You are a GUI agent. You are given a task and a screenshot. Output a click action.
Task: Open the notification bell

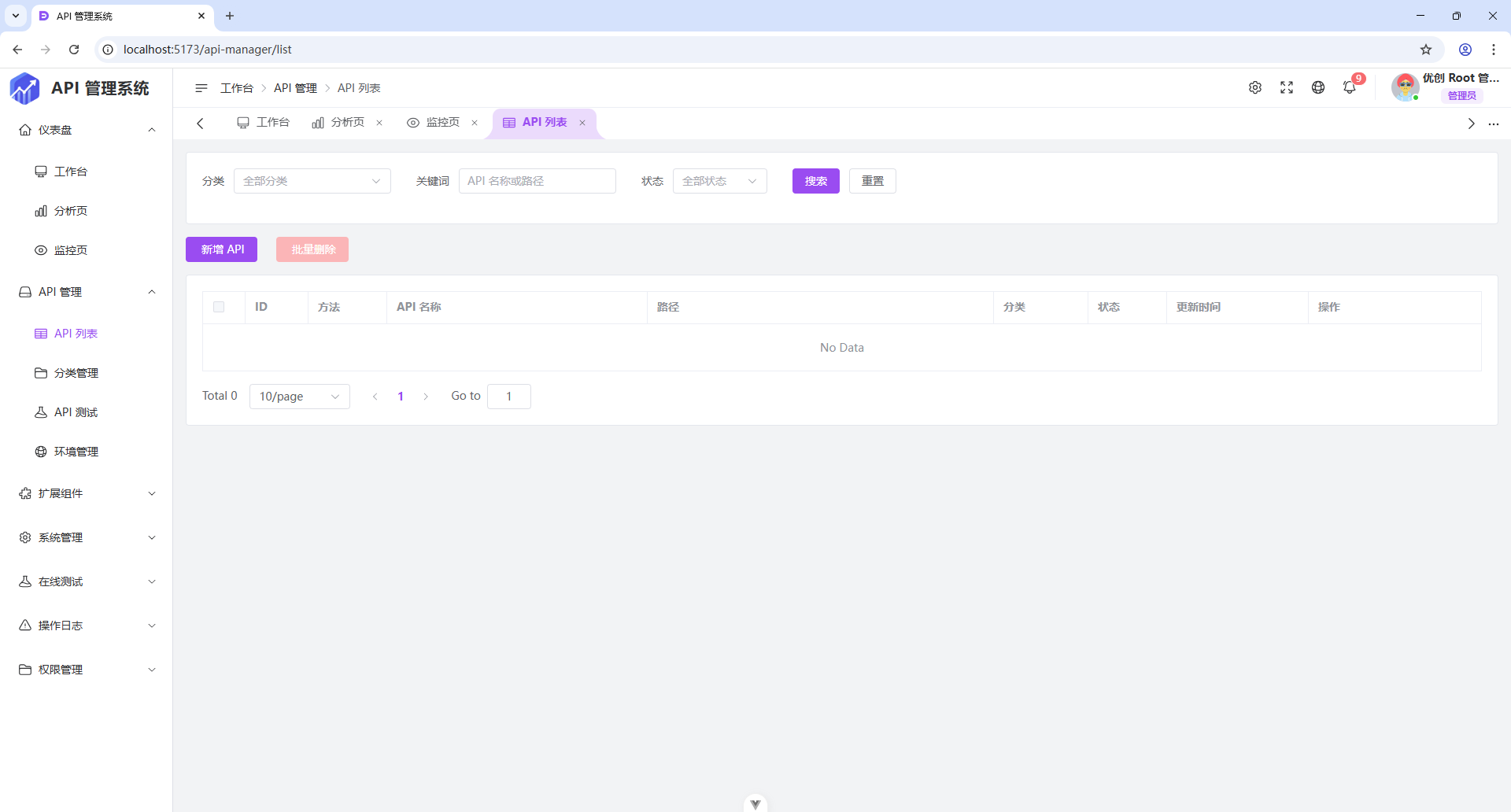point(1350,88)
